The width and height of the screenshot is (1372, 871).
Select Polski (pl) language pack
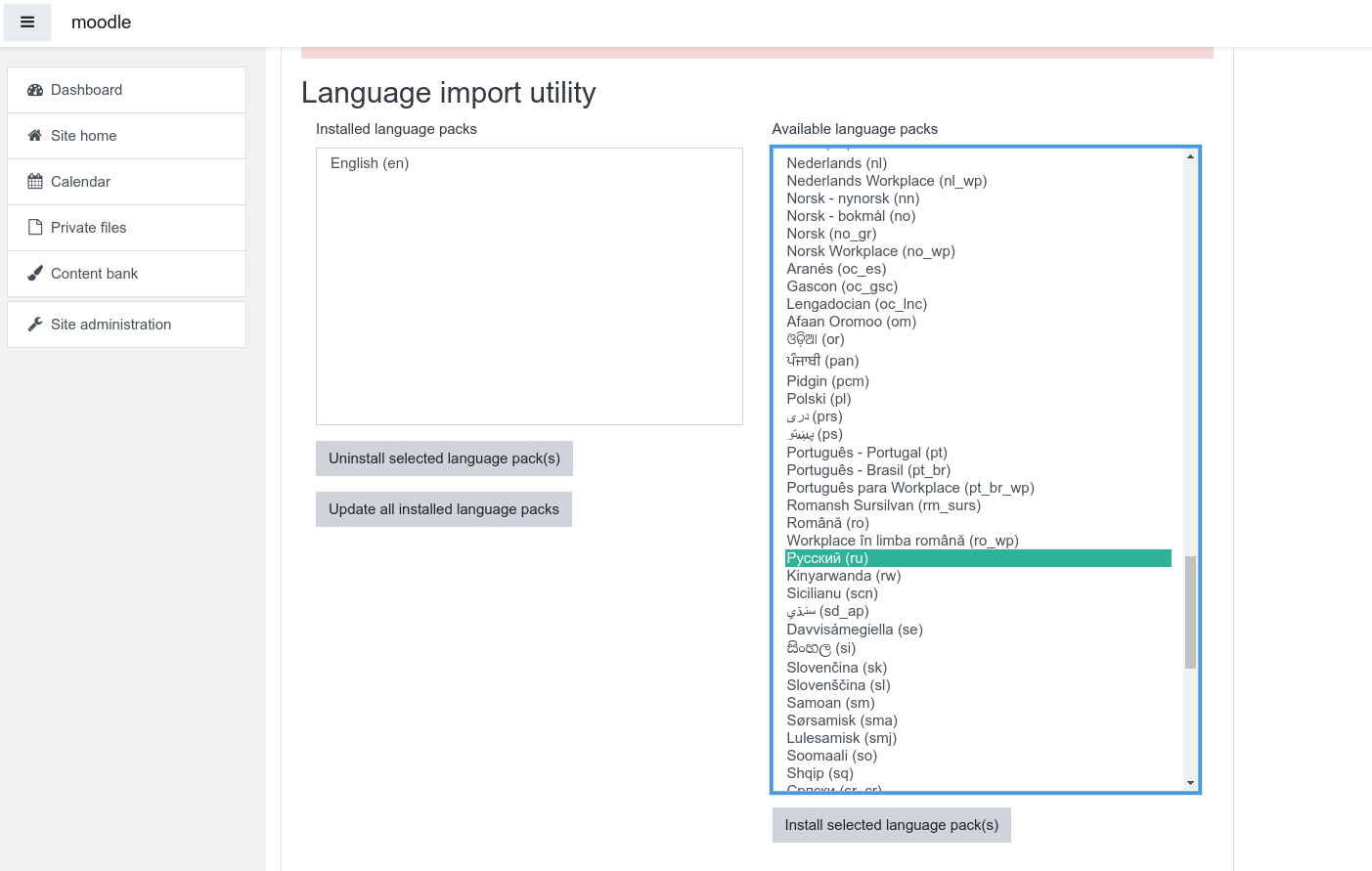819,399
